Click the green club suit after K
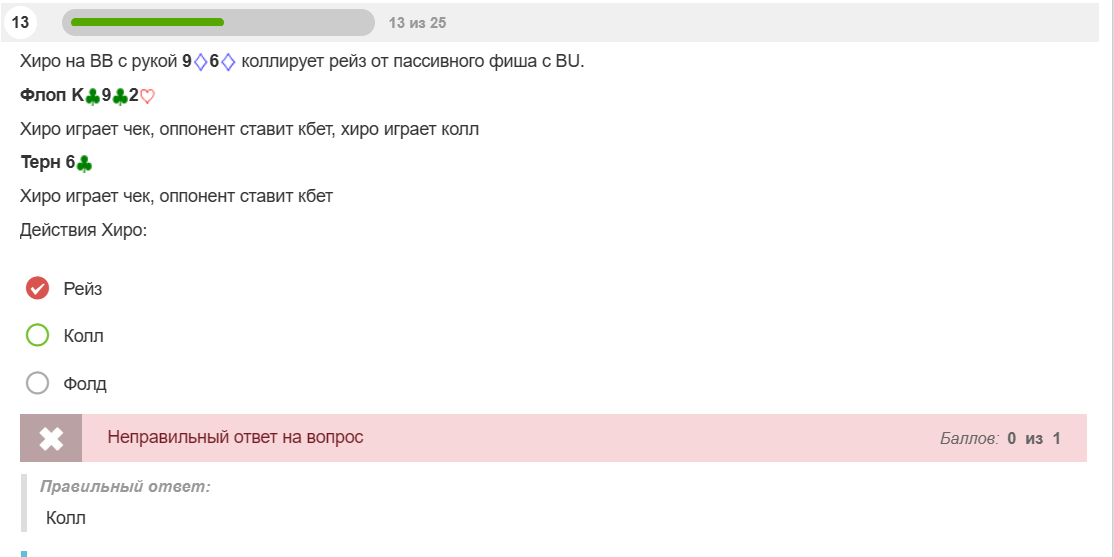The width and height of the screenshot is (1114, 557). (x=92, y=97)
